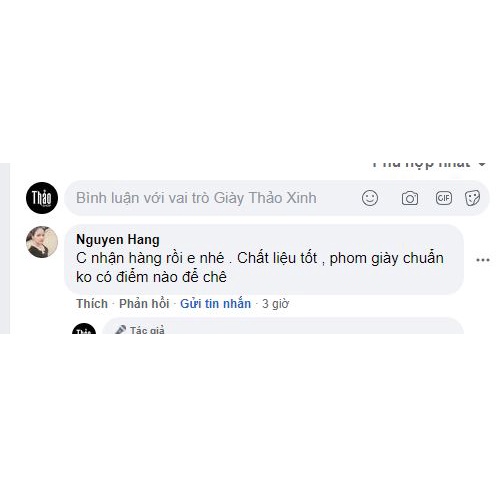Reply via Phản hồi link
Image resolution: width=496 pixels, height=496 pixels.
point(144,304)
